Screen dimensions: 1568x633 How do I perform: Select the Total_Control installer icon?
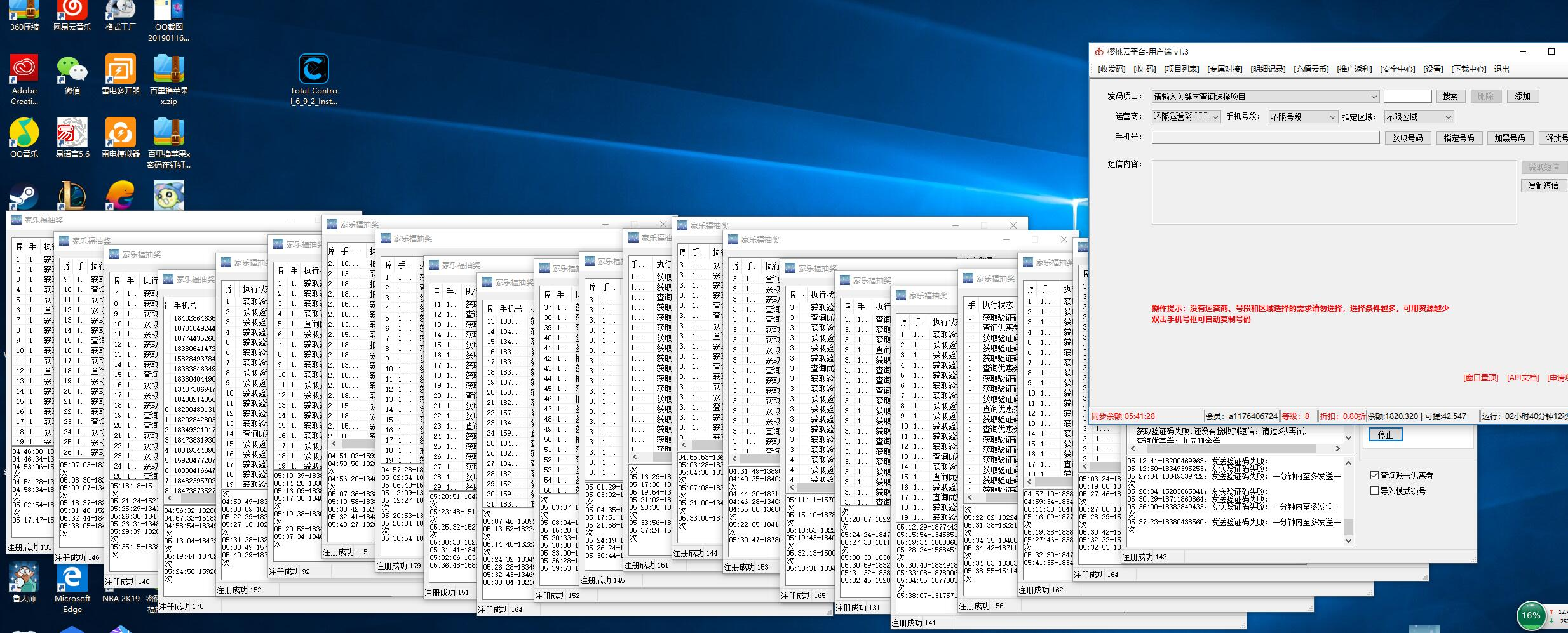click(x=314, y=79)
